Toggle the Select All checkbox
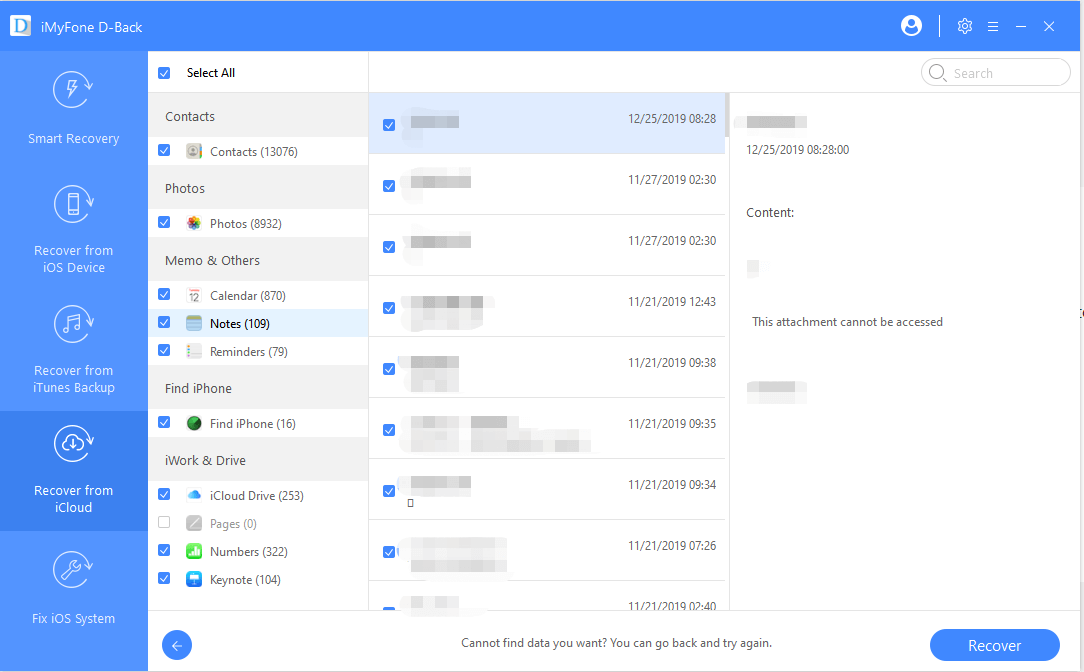 [x=164, y=73]
